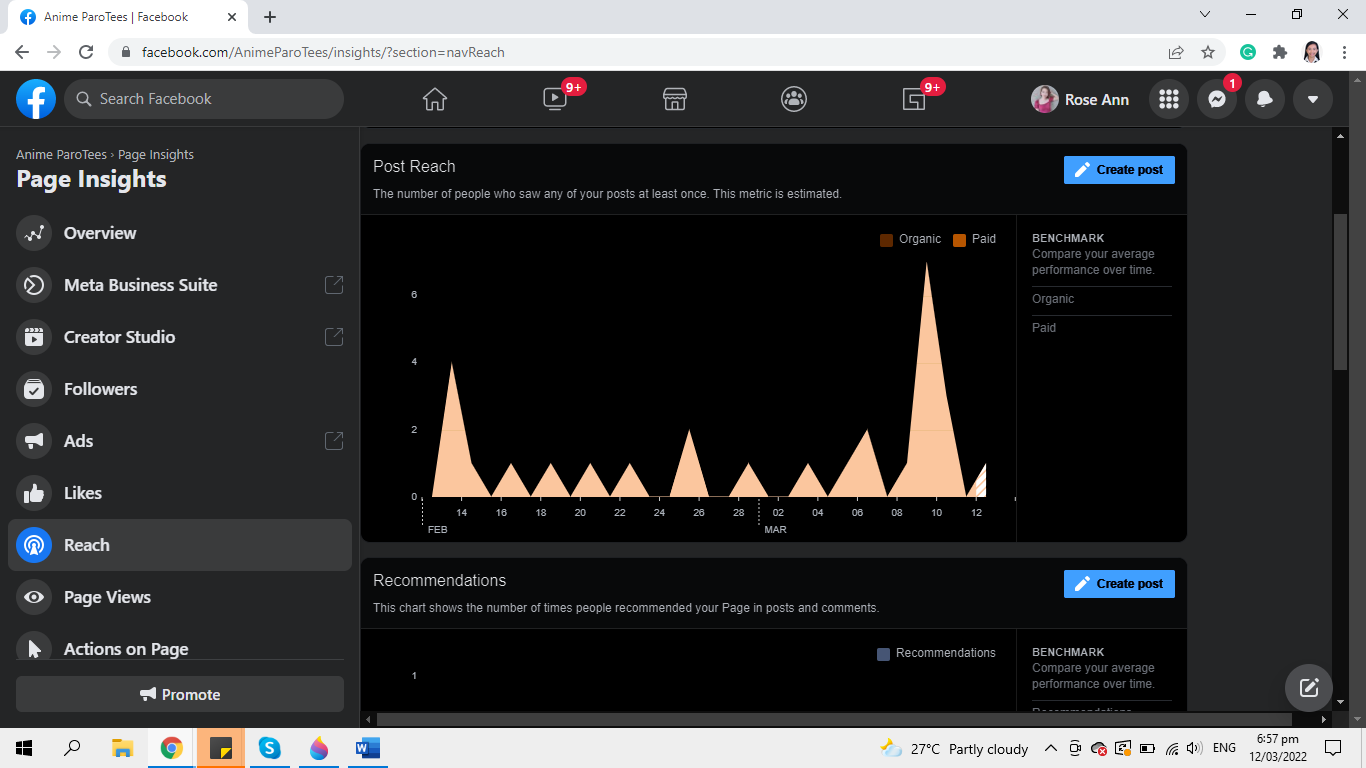Screen dimensions: 1366x768
Task: Open the weather widget 27°C Partly cloudy
Action: point(954,748)
